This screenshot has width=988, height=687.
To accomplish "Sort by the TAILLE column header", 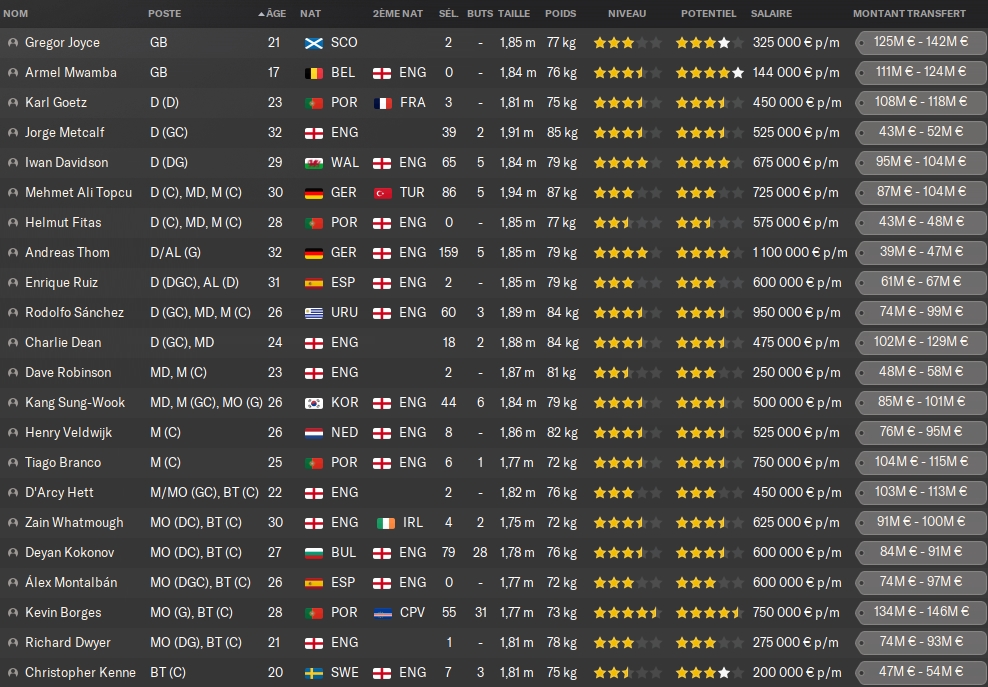I will tap(514, 13).
